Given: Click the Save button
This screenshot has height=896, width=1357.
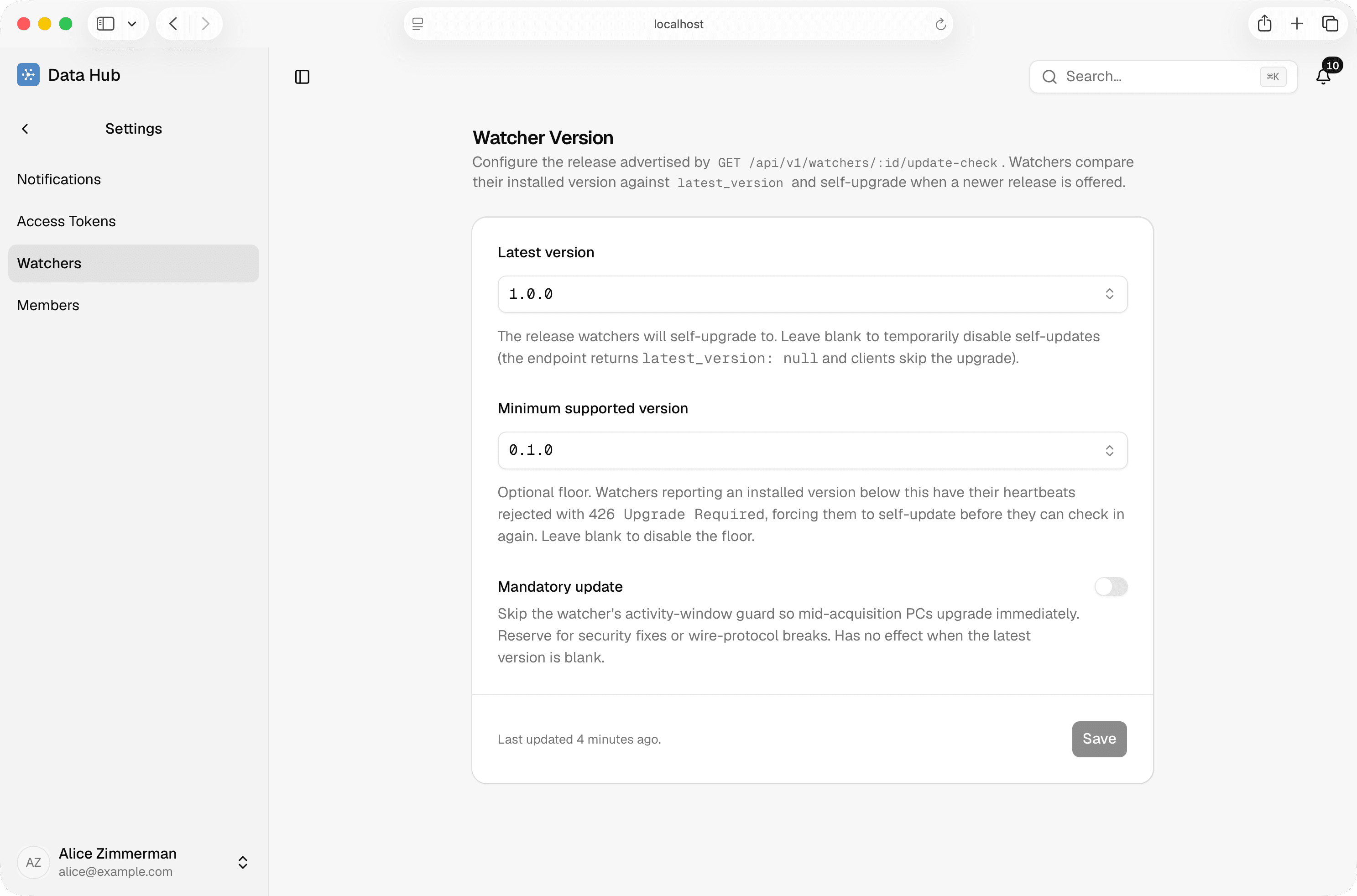Looking at the screenshot, I should [1099, 739].
